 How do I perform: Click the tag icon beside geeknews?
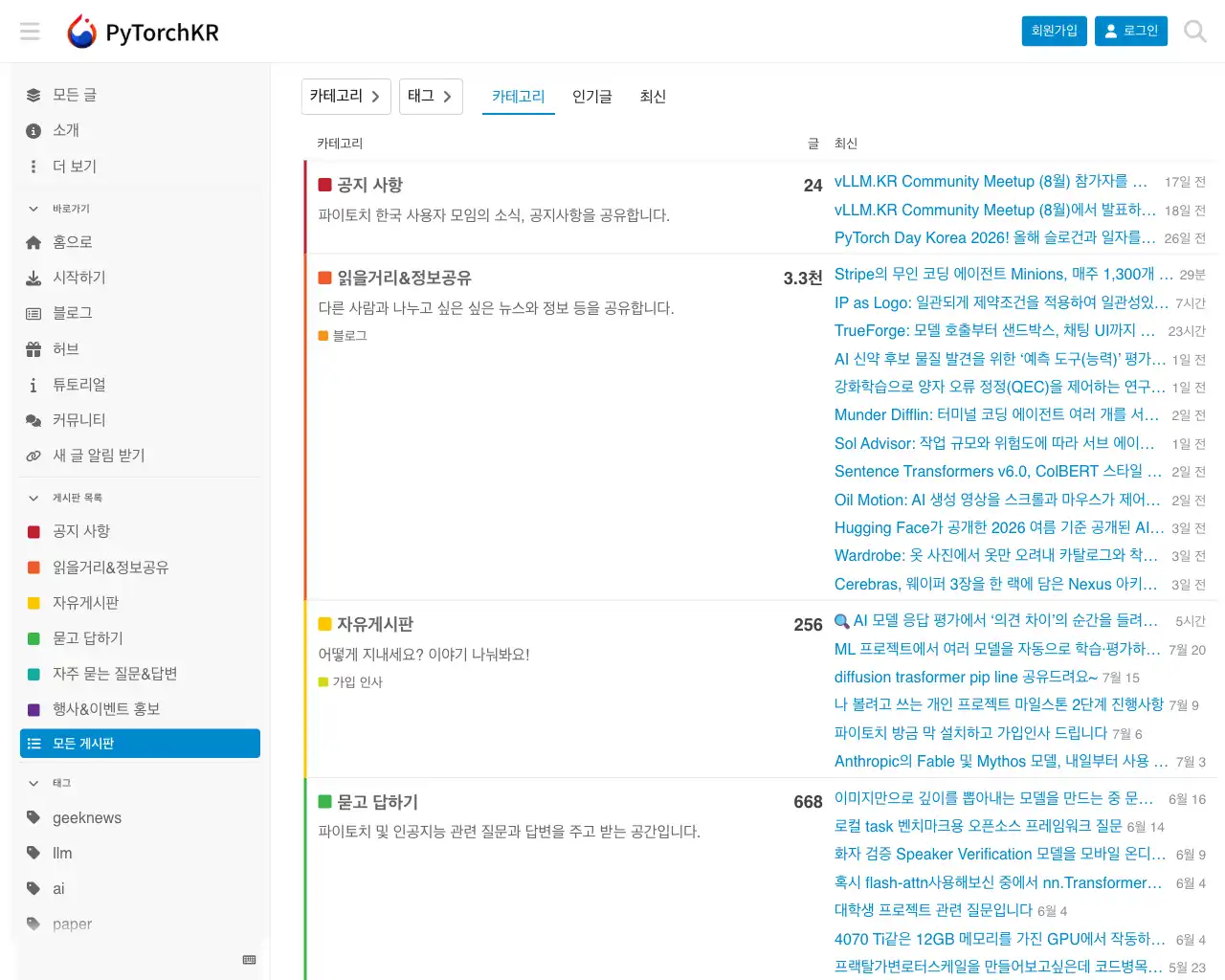pos(33,817)
